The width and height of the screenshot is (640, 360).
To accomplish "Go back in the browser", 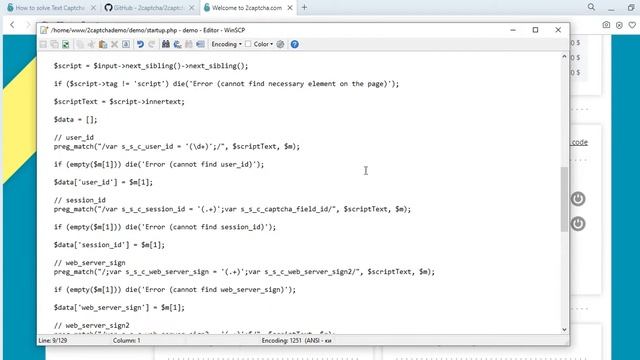I will 12,25.
